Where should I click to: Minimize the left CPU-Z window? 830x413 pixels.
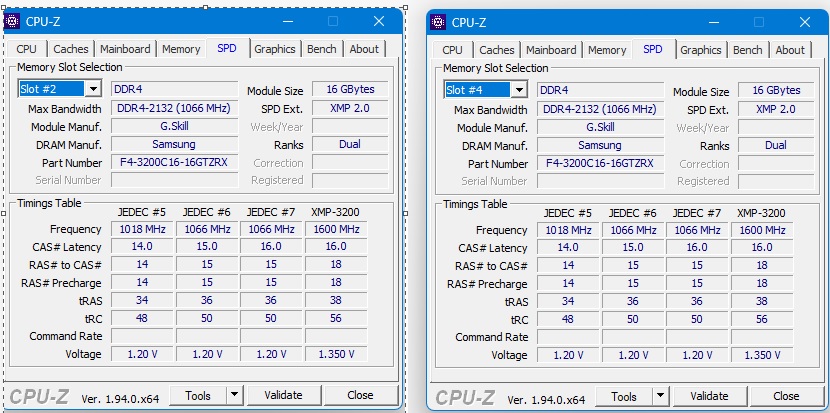288,21
